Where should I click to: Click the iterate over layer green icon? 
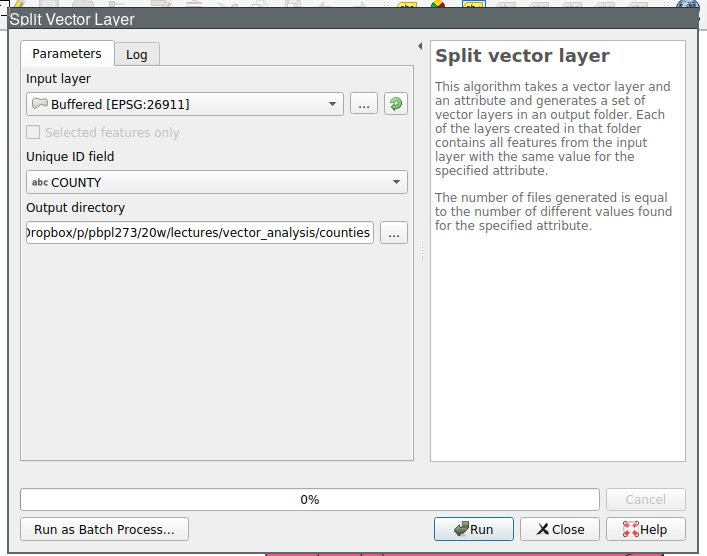coord(396,104)
